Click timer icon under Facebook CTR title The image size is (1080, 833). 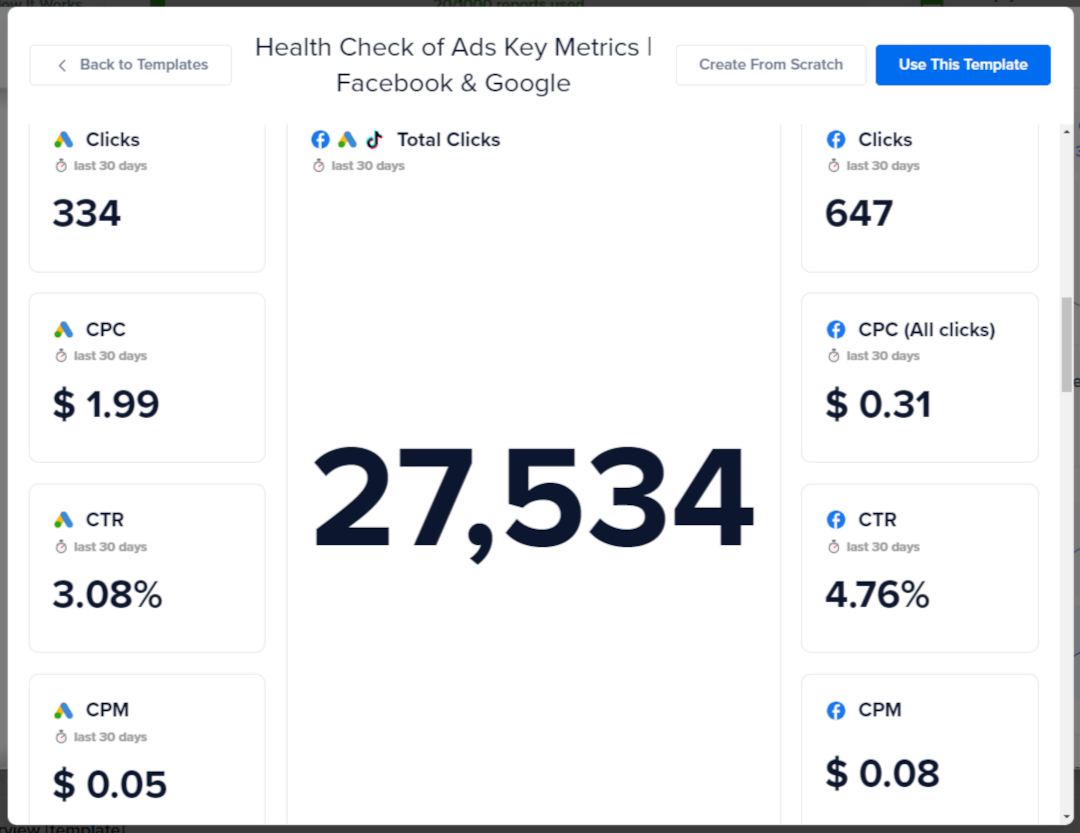(833, 547)
